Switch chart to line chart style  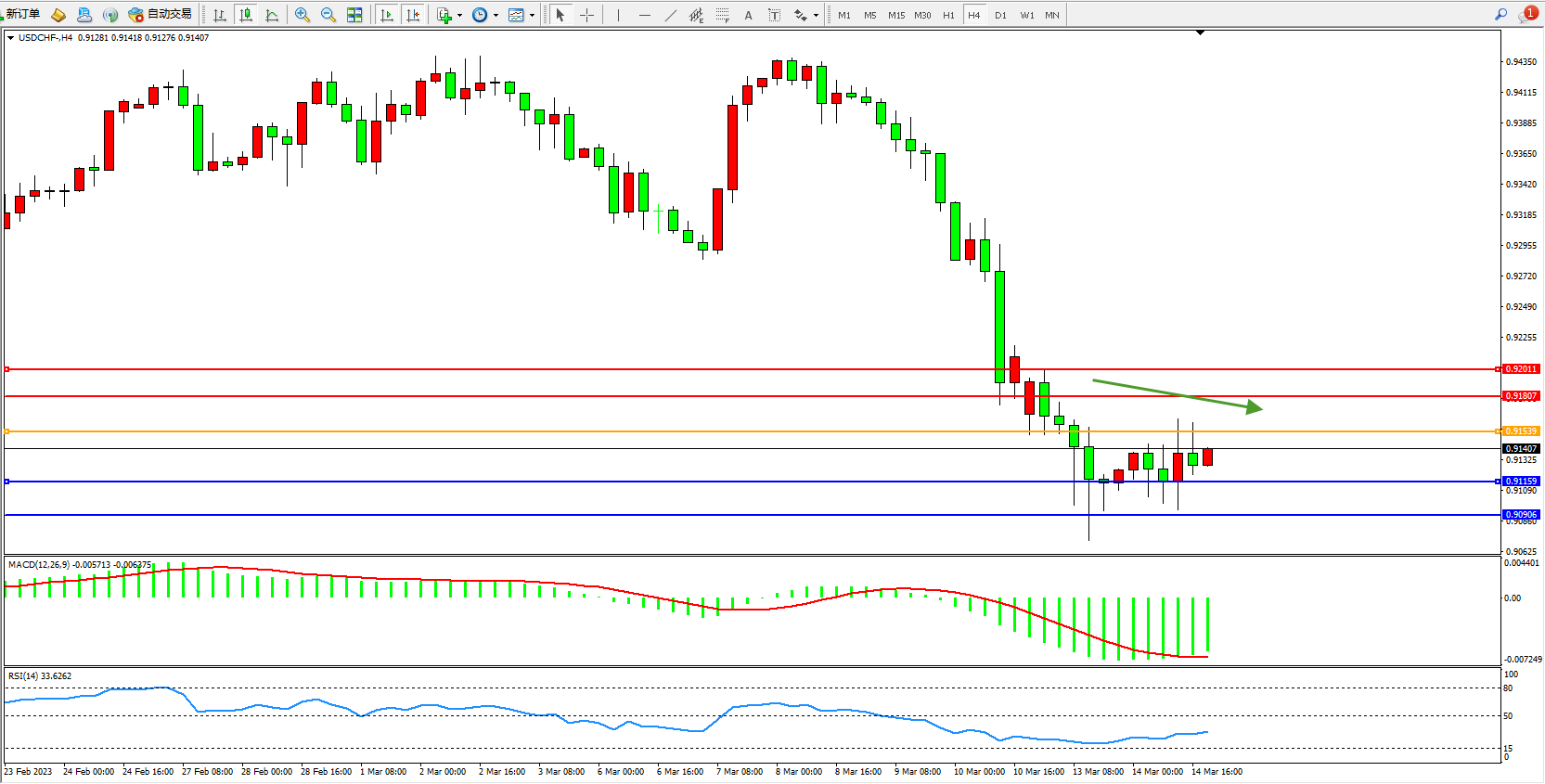[272, 15]
